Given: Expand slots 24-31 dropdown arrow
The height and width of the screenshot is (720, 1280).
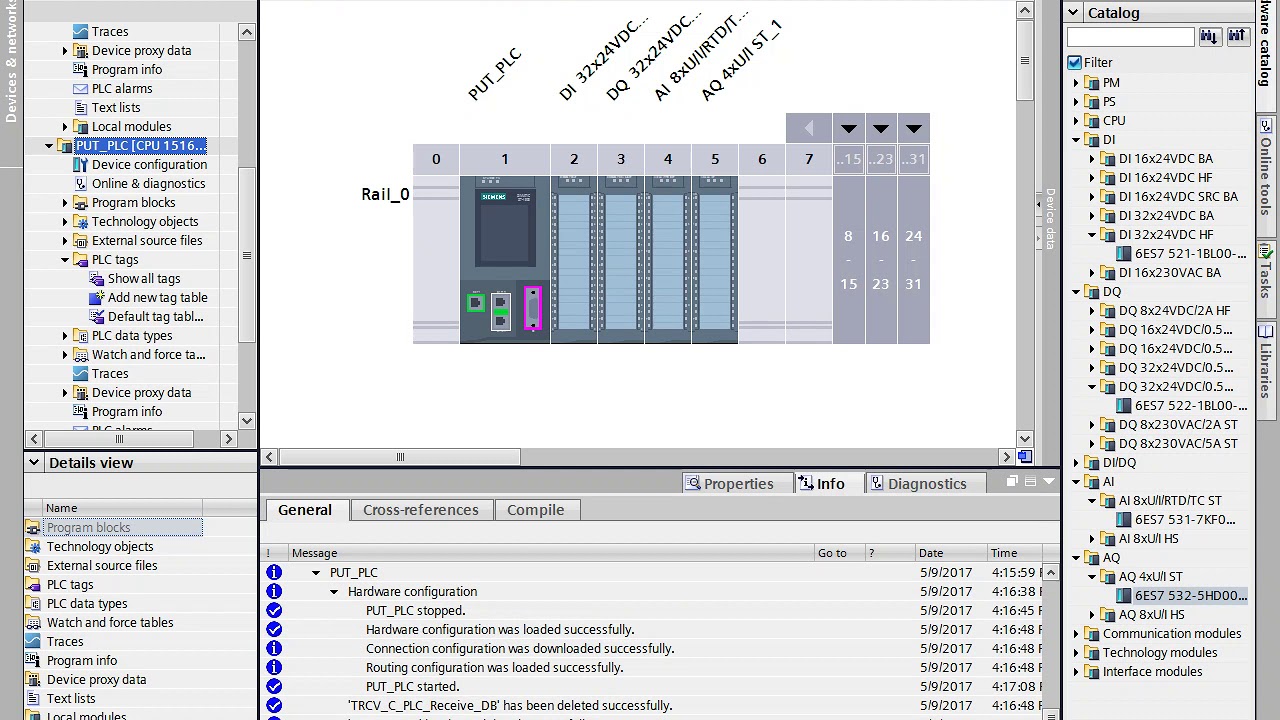Looking at the screenshot, I should (x=913, y=128).
